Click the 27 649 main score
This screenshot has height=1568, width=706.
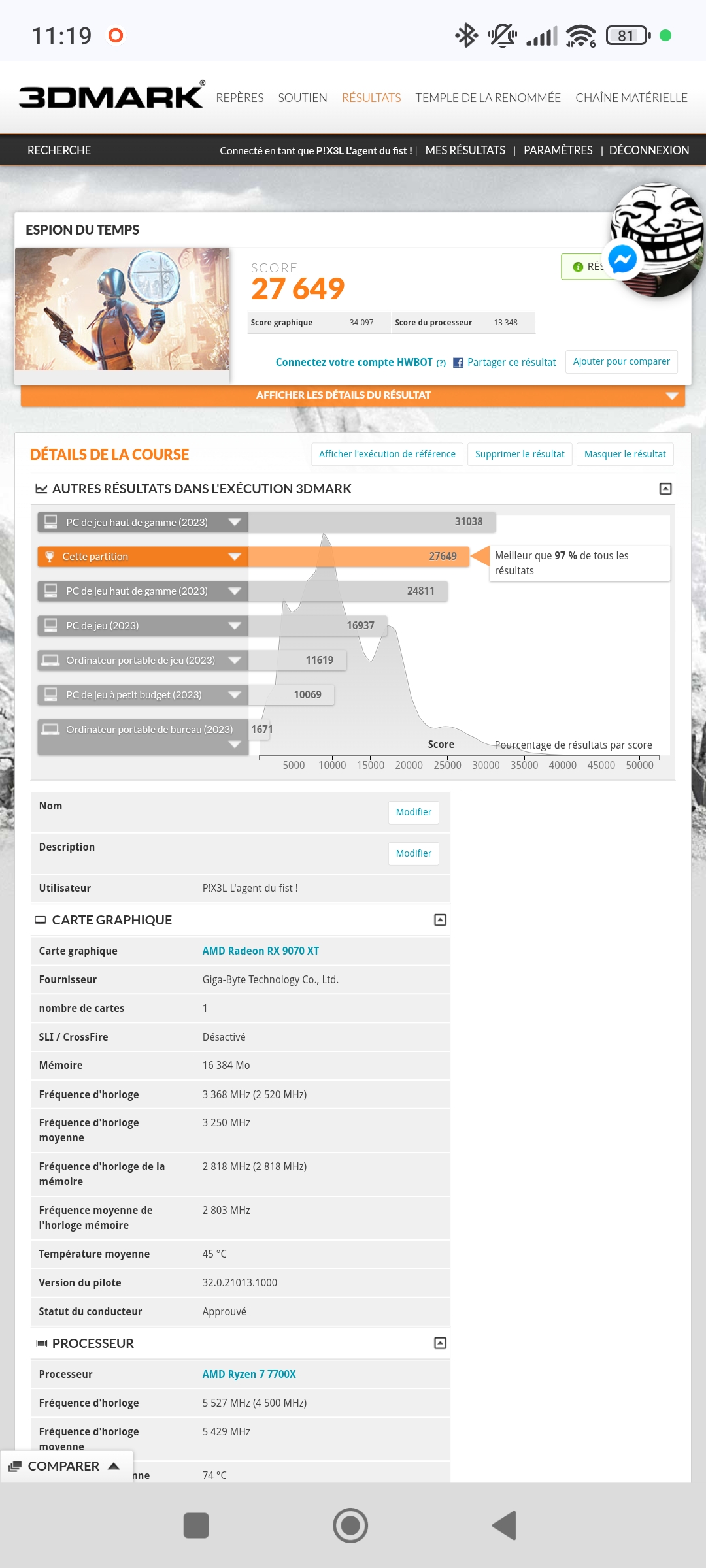(297, 289)
